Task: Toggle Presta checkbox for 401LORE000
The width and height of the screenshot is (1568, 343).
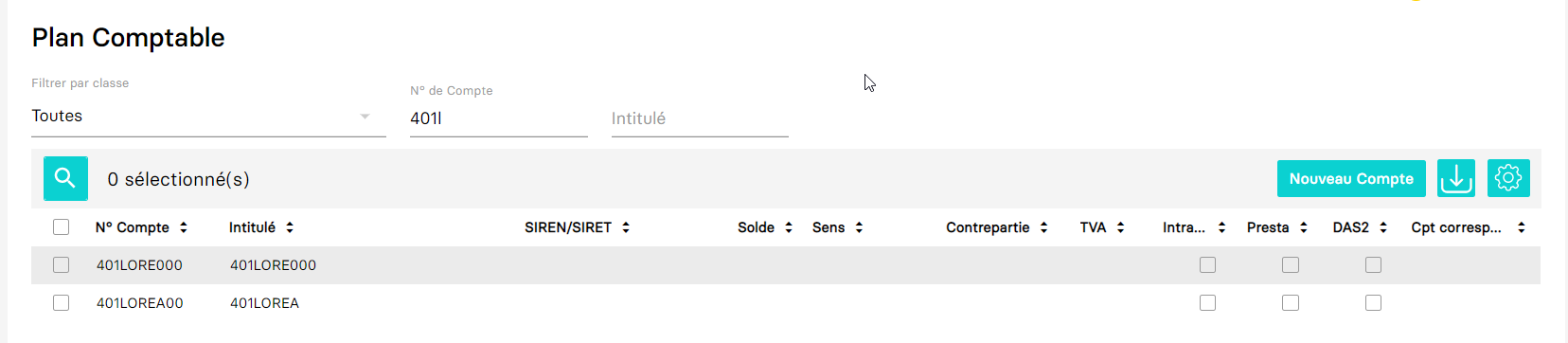Action: click(x=1291, y=265)
